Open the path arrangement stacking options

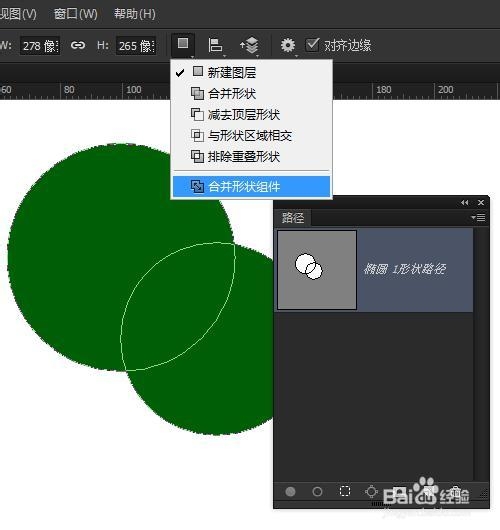[x=249, y=45]
